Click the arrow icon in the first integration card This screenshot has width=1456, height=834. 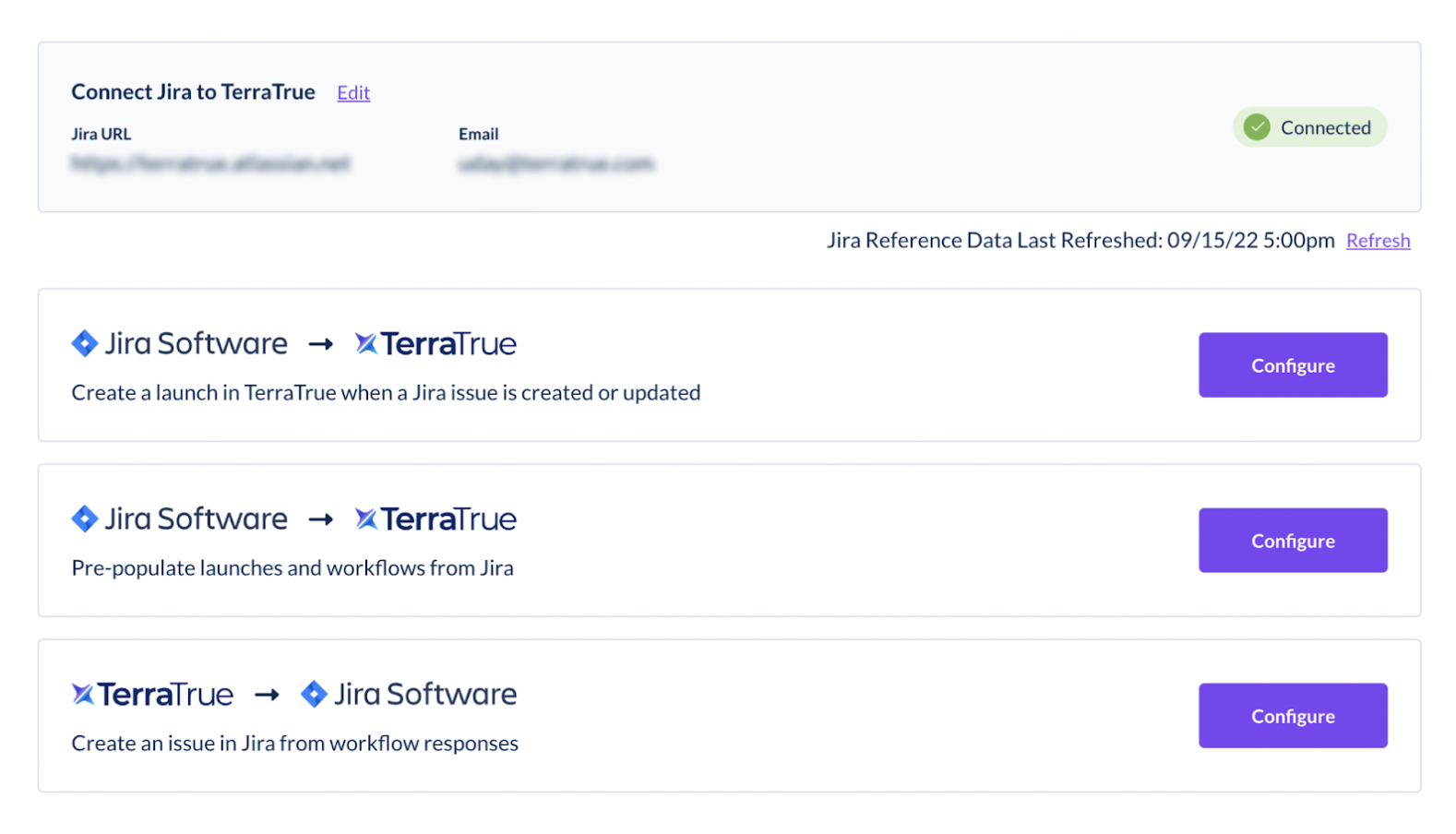click(320, 344)
